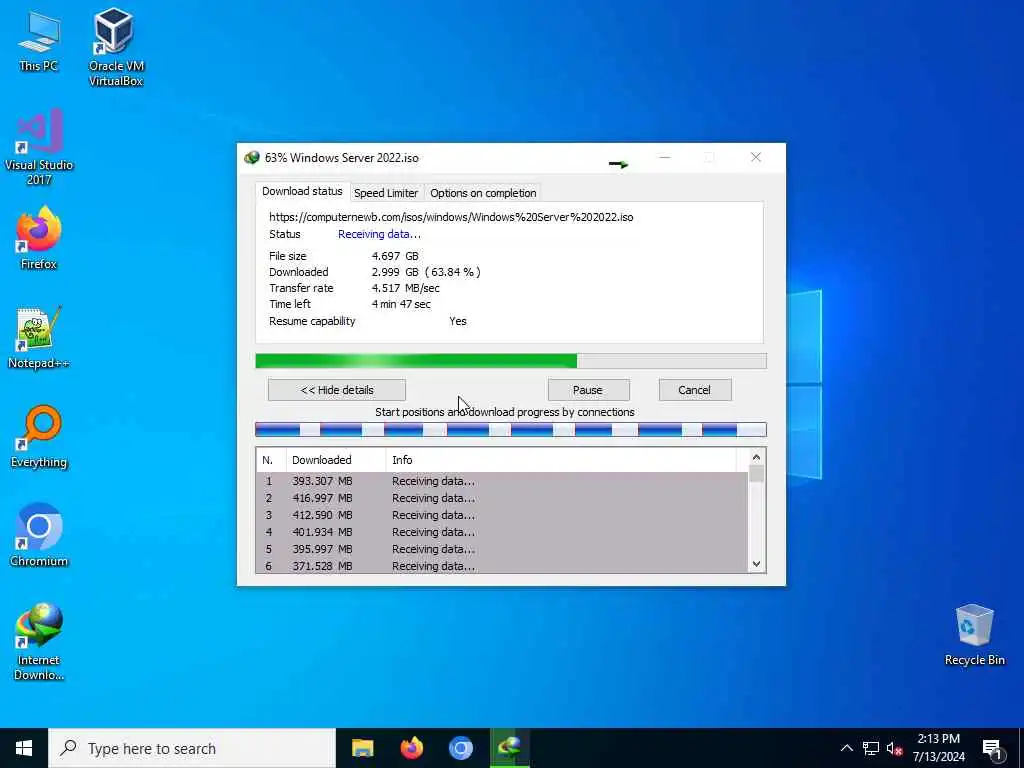Click the Info column header

(562, 460)
